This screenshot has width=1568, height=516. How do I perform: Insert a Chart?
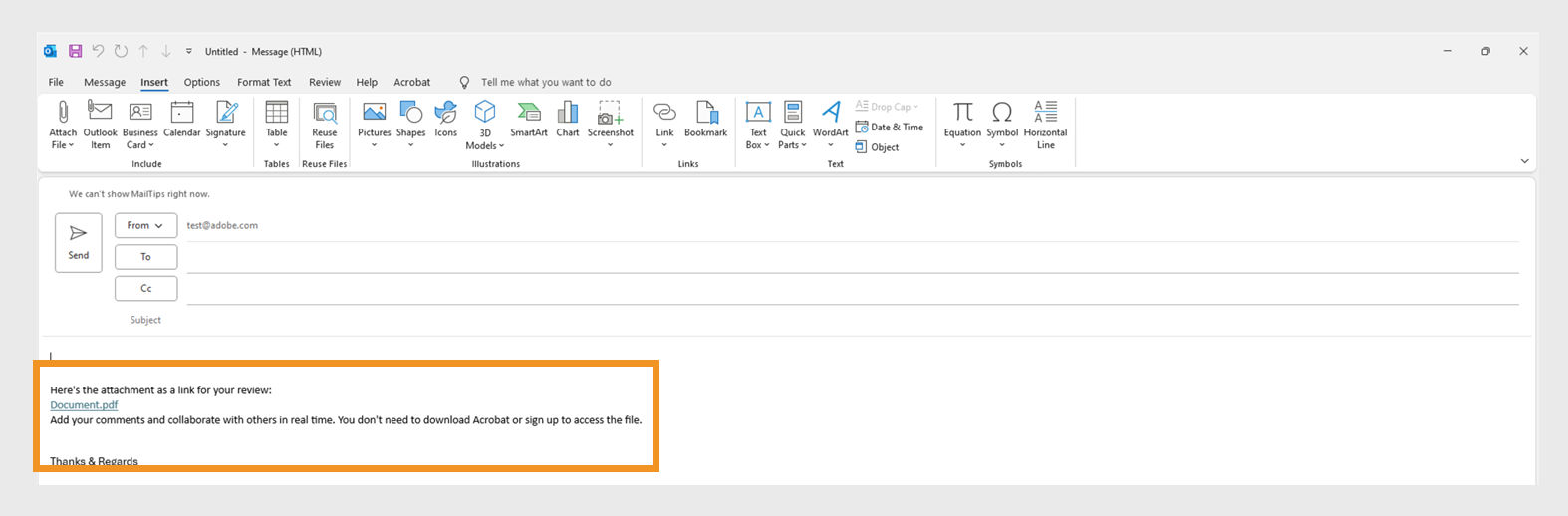coord(568,119)
